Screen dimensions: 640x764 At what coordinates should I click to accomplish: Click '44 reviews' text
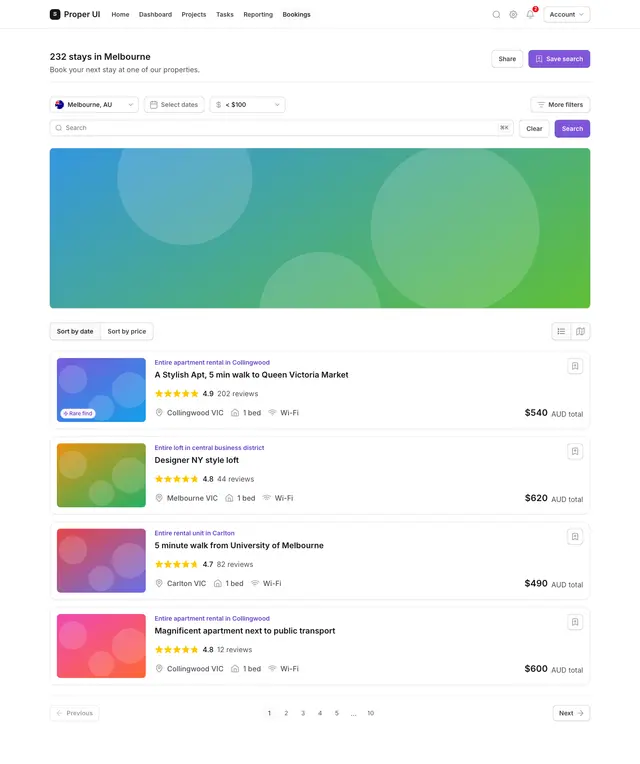[x=236, y=479]
